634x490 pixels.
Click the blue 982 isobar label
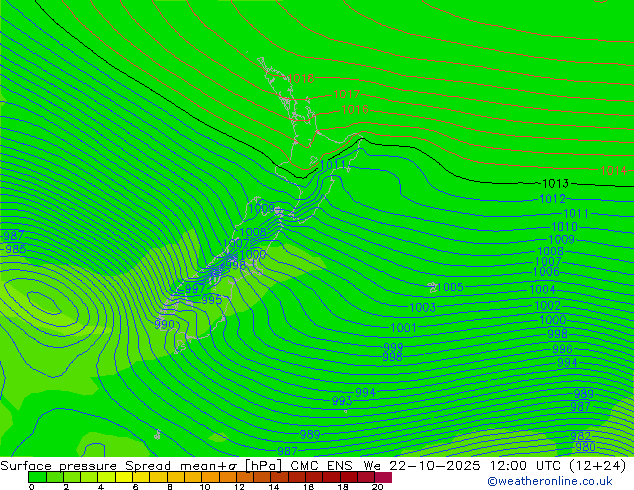tap(581, 436)
